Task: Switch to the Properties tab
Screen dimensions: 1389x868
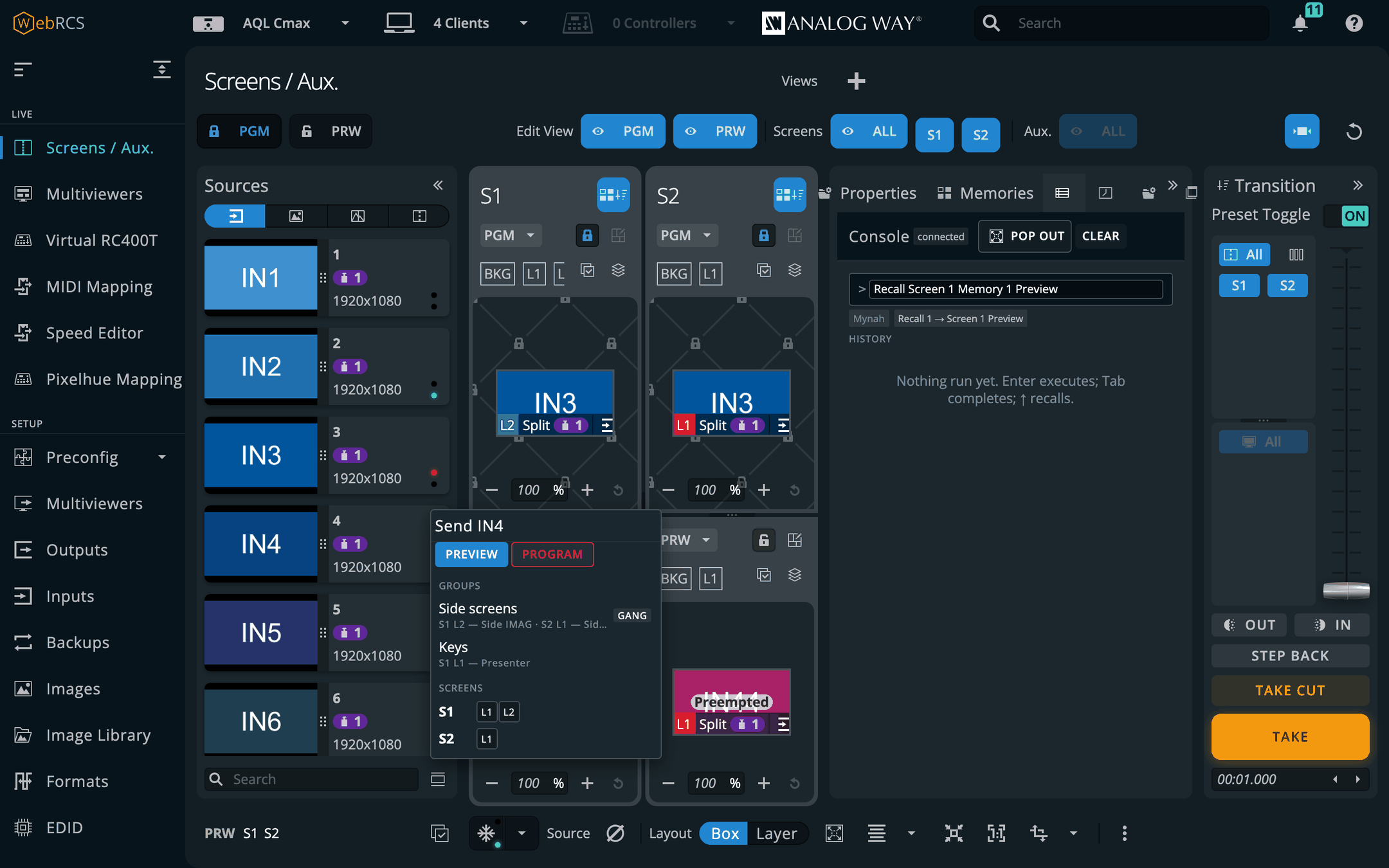Action: 878,193
